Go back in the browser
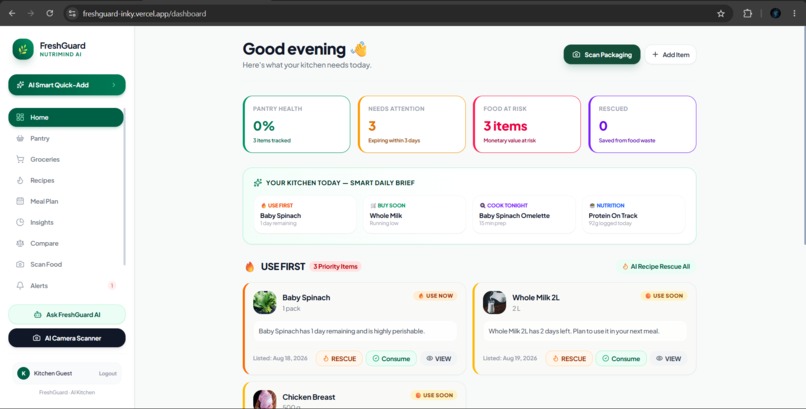 pos(12,13)
